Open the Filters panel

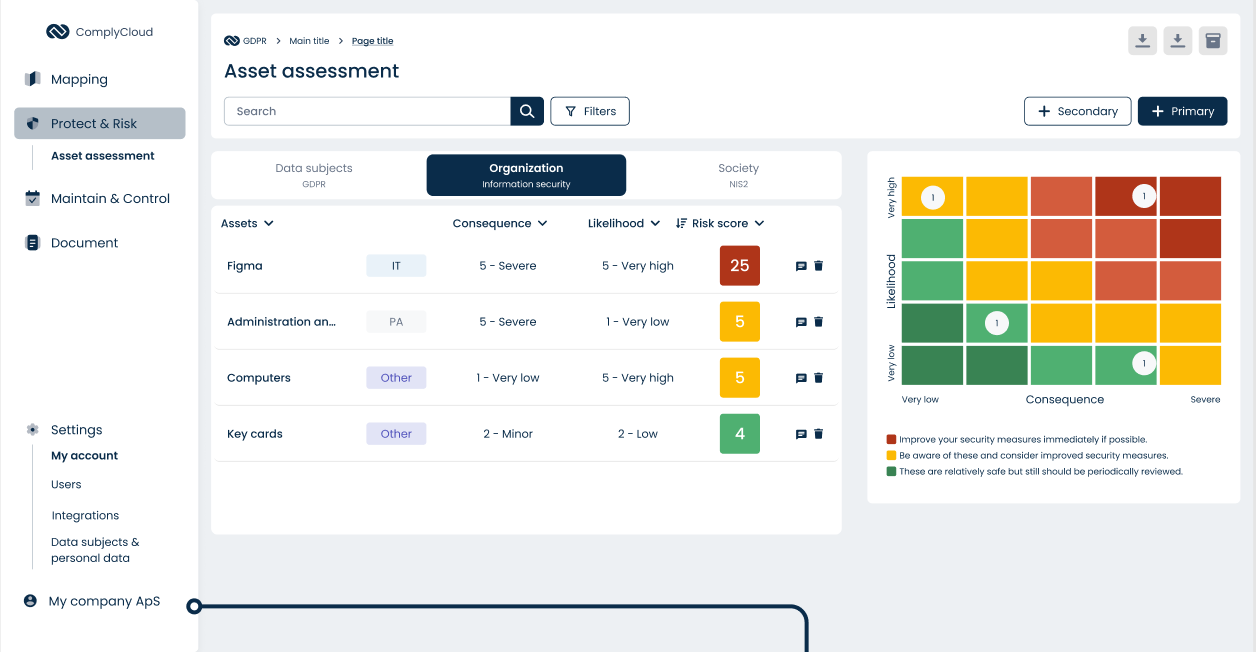tap(590, 111)
